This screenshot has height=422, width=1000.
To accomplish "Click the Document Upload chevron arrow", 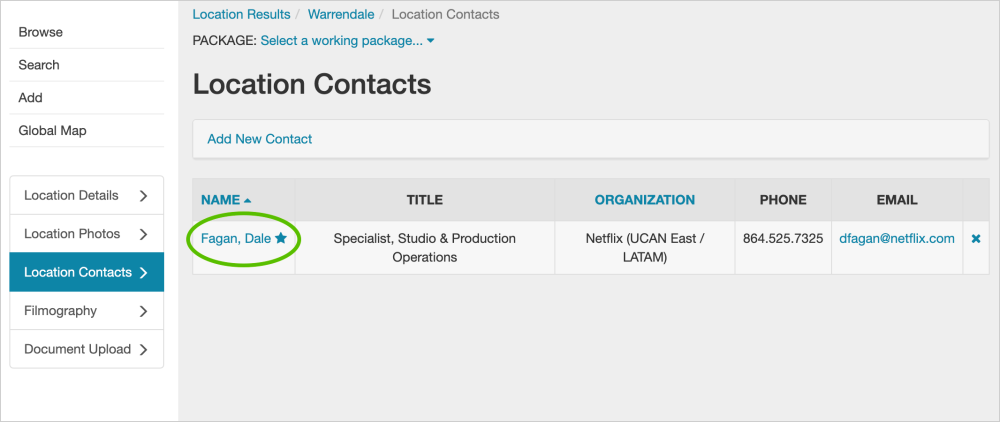I will (143, 349).
